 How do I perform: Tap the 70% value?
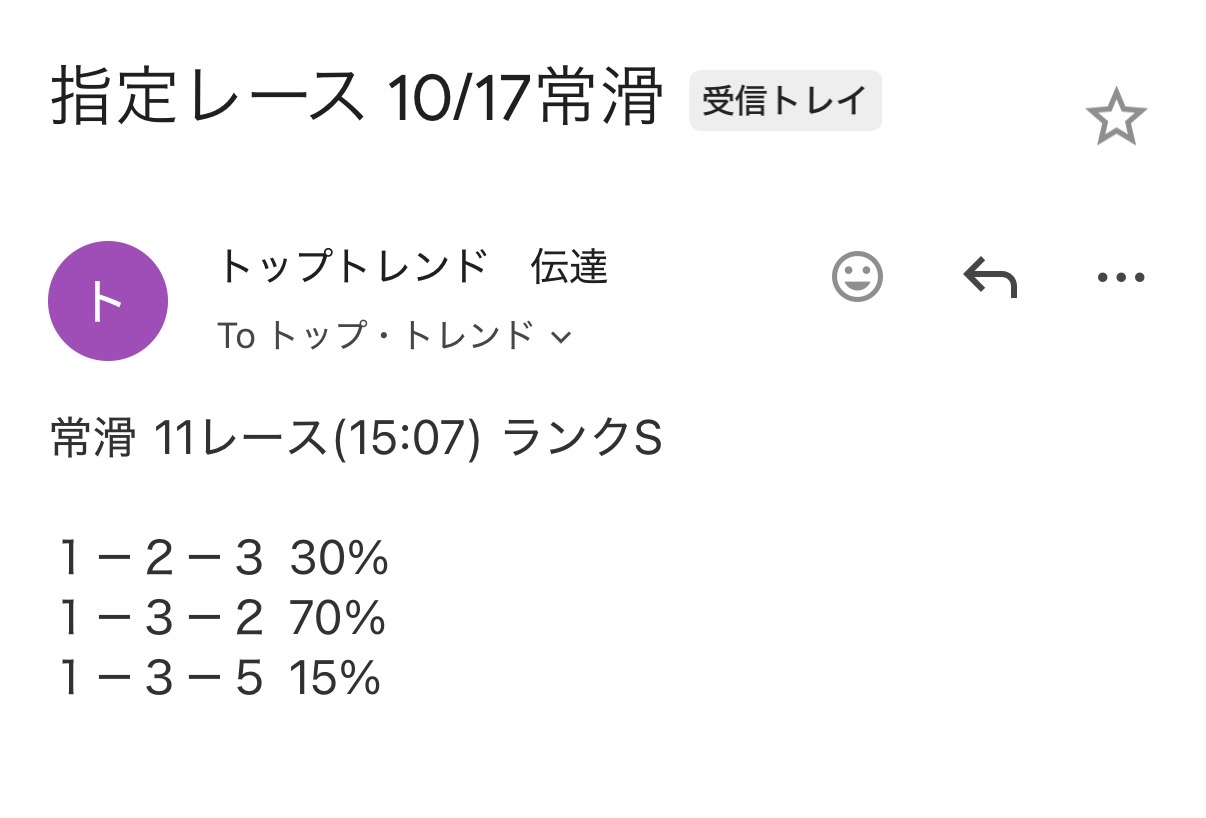pos(337,620)
